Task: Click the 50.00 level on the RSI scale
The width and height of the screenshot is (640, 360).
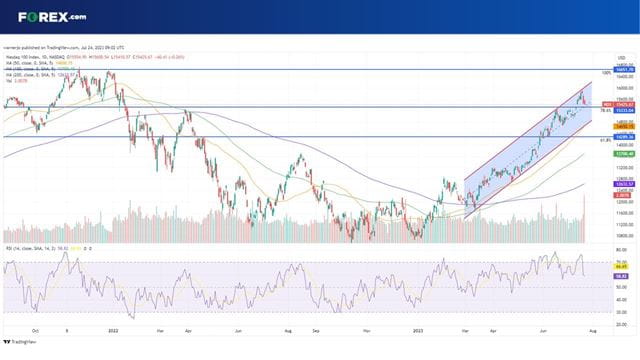Action: pos(623,287)
